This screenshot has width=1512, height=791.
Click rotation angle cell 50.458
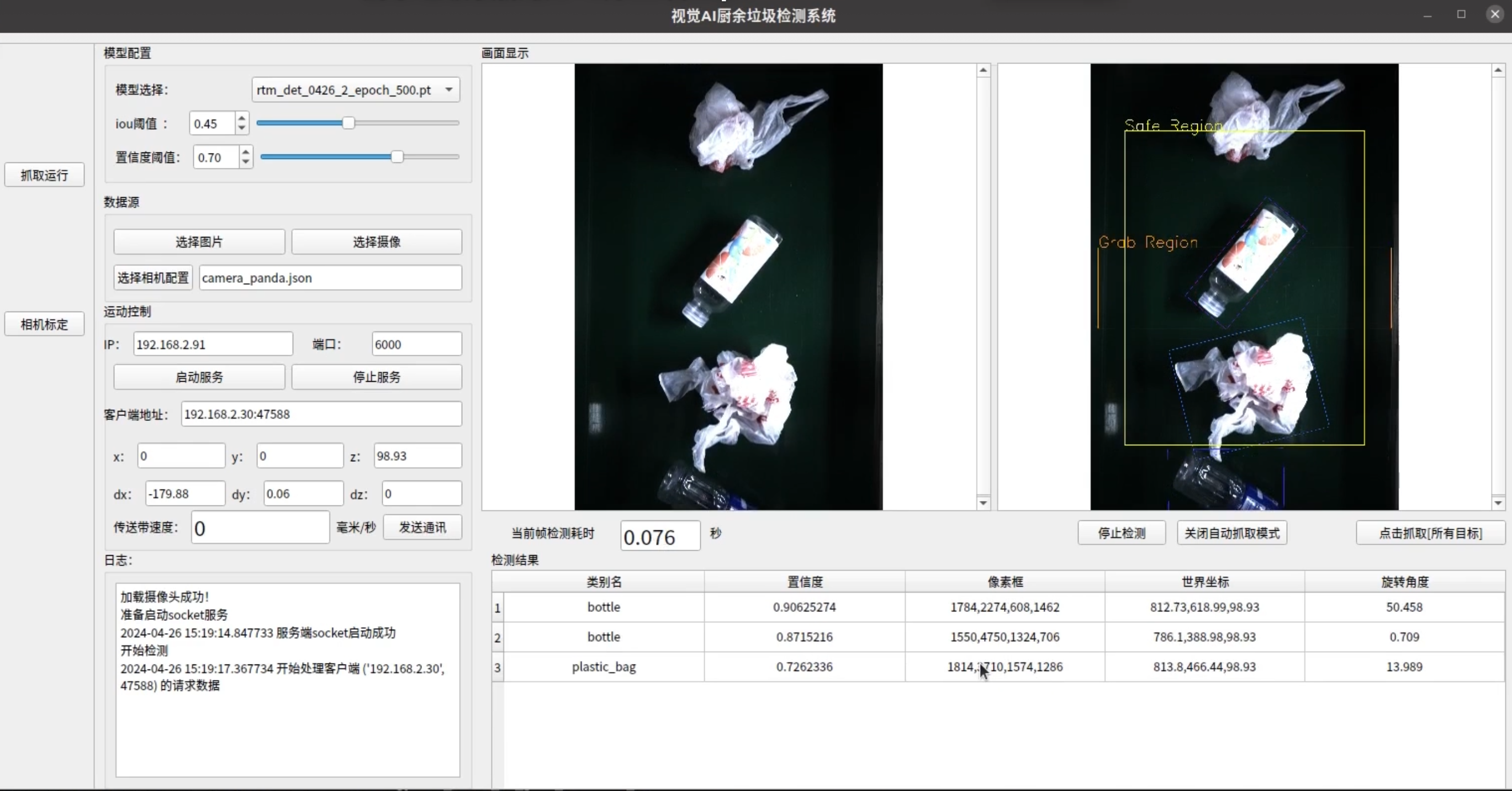pos(1404,607)
